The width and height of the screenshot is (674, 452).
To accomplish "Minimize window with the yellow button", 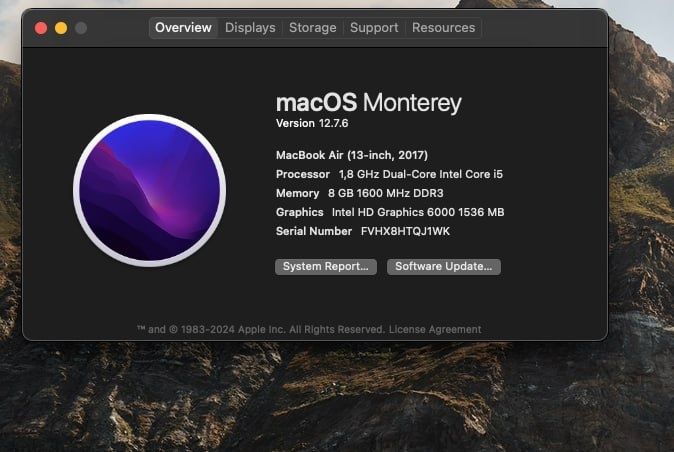I will coord(61,28).
